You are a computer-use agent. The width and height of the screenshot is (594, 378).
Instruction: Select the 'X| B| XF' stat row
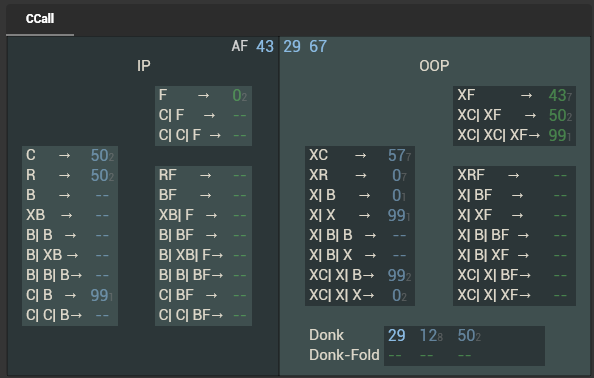point(514,255)
